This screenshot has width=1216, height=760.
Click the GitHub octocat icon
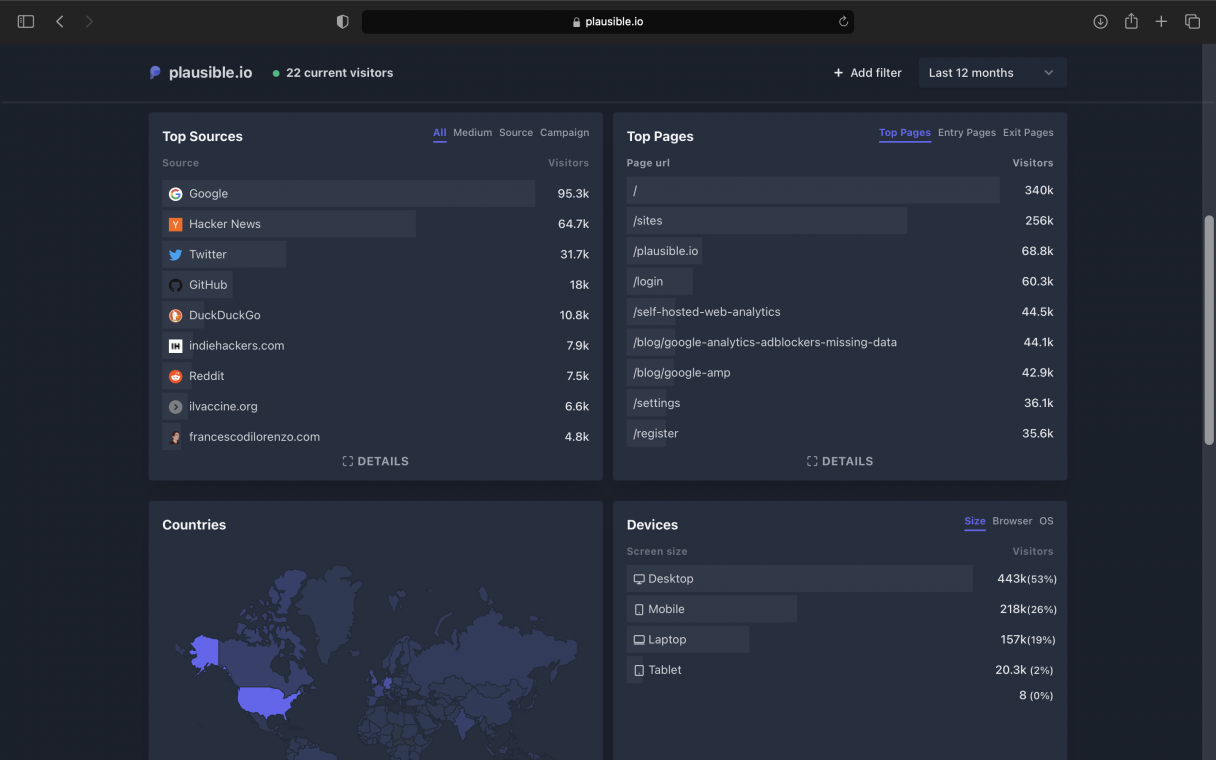(175, 285)
